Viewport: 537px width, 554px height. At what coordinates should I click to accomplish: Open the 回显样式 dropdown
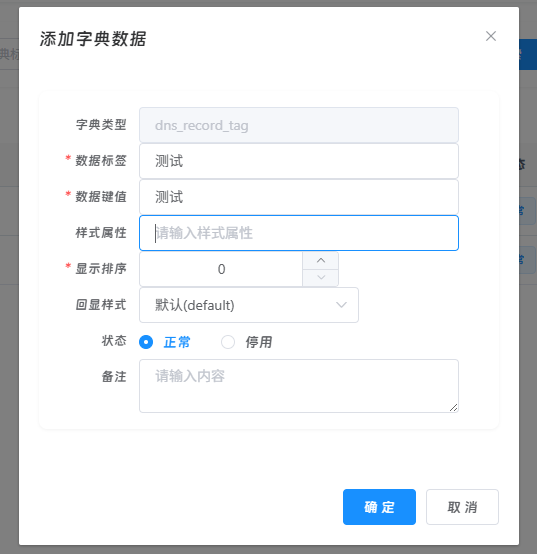coord(249,305)
